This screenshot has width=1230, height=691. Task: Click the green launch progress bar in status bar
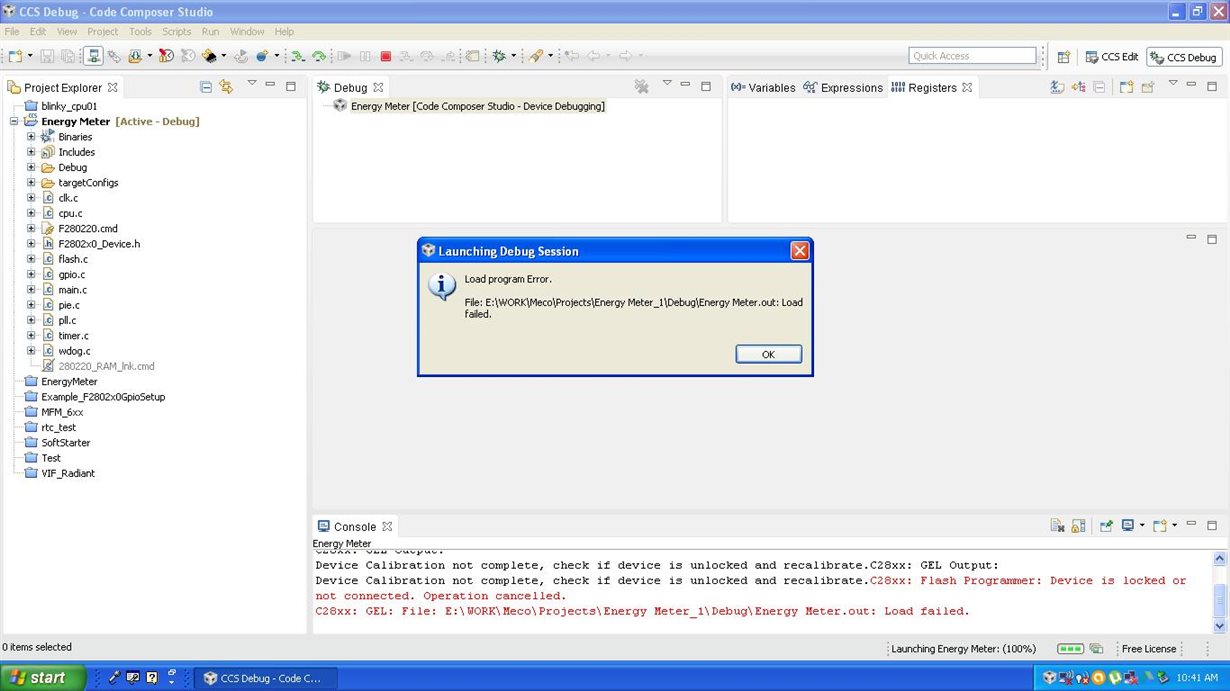pyautogui.click(x=1070, y=649)
